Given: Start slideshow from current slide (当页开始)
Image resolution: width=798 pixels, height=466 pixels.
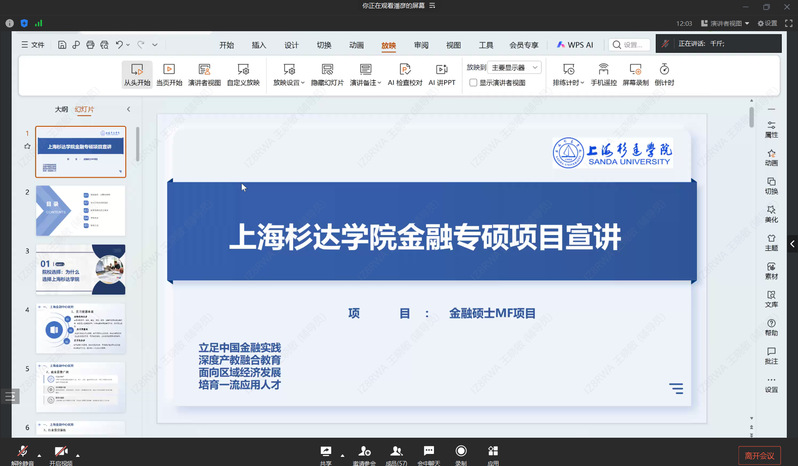Looking at the screenshot, I should (x=169, y=74).
